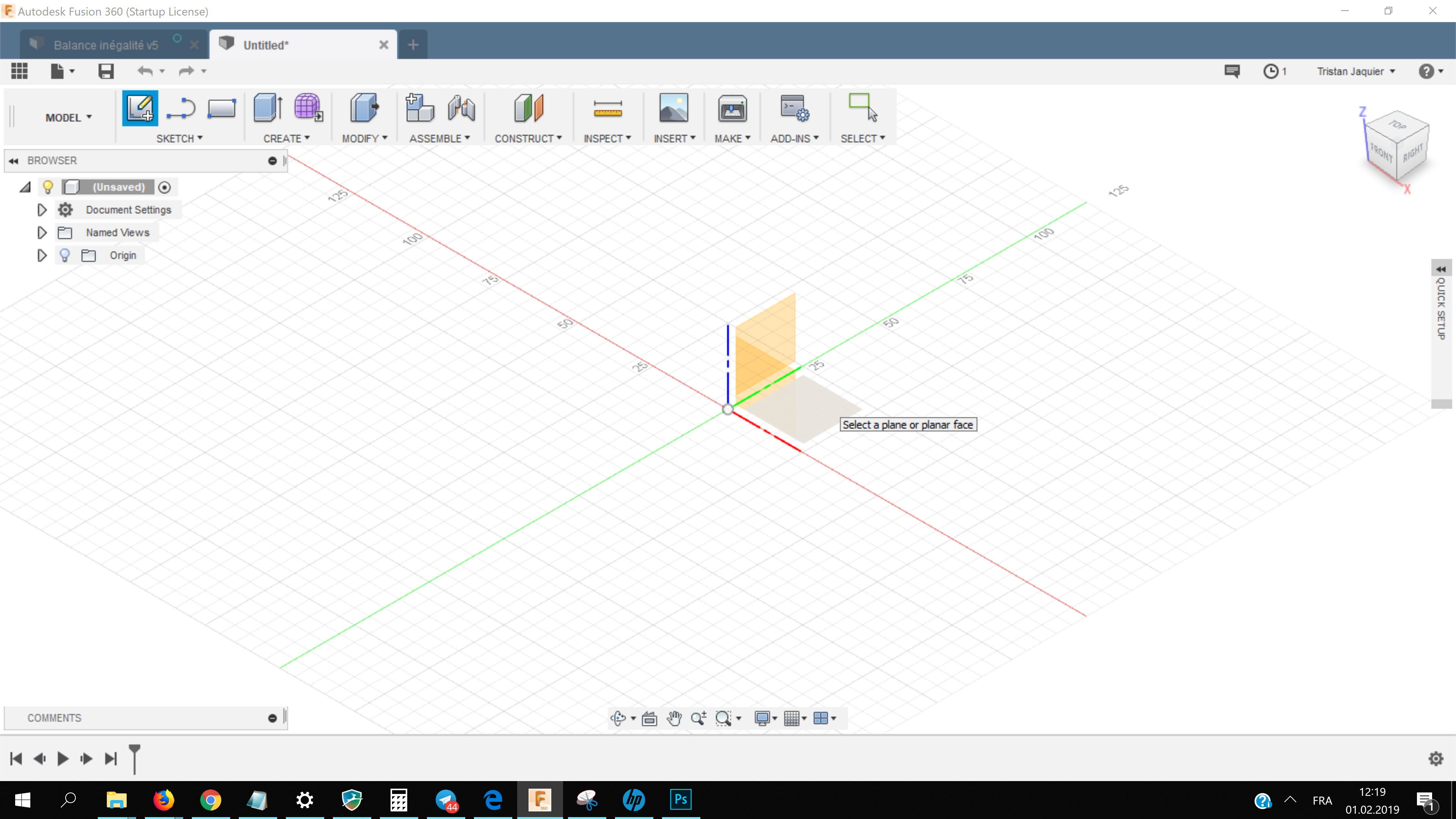Open the INSPECT menu
The width and height of the screenshot is (1456, 819).
pos(607,138)
